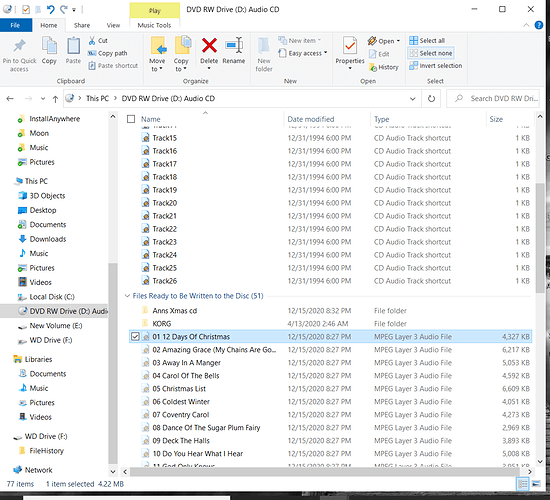Switch to large icons view in status bar

[x=536, y=484]
